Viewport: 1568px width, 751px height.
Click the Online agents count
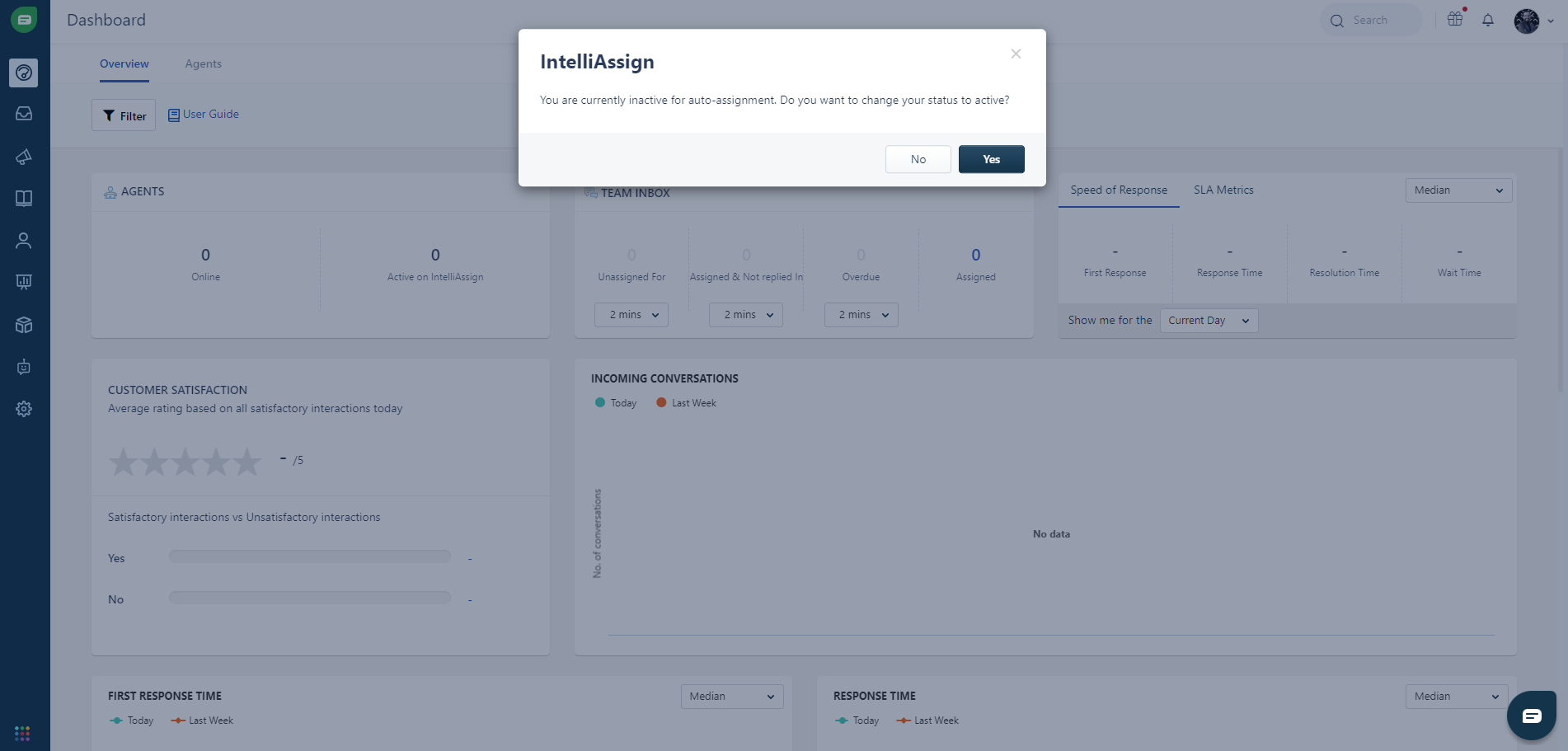click(x=205, y=255)
